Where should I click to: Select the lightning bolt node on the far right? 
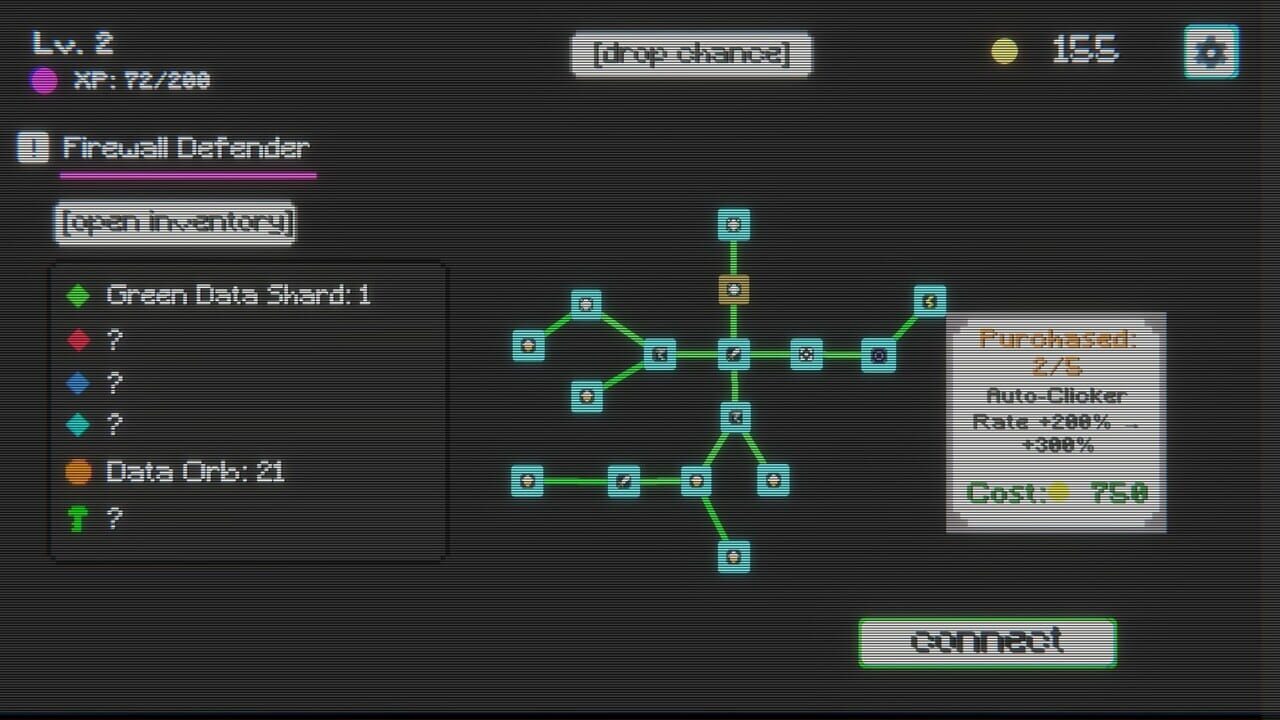931,300
